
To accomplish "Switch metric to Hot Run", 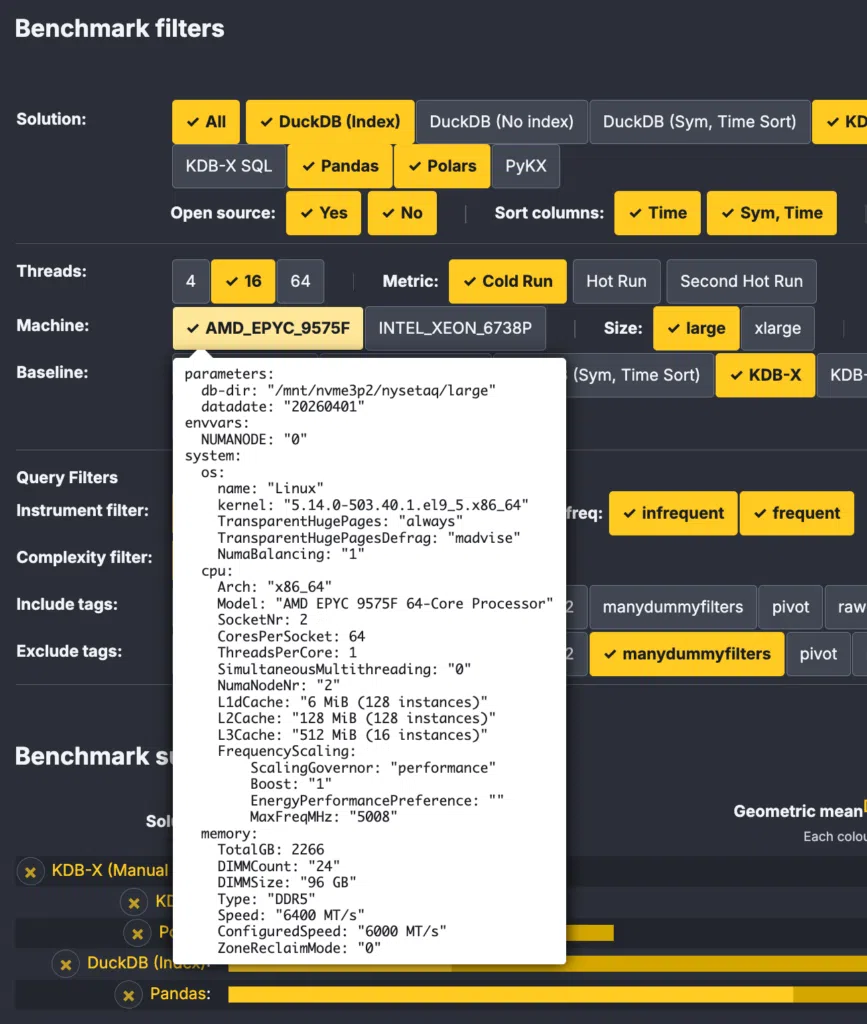I will (x=616, y=281).
